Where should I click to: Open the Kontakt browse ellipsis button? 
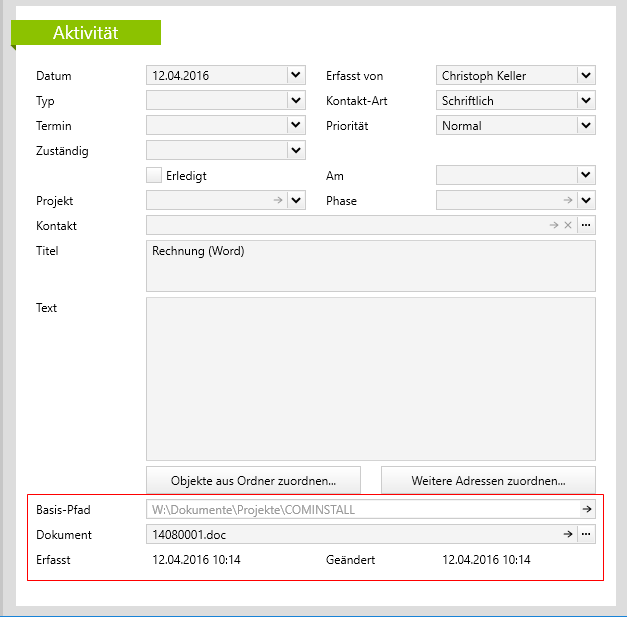coord(586,226)
